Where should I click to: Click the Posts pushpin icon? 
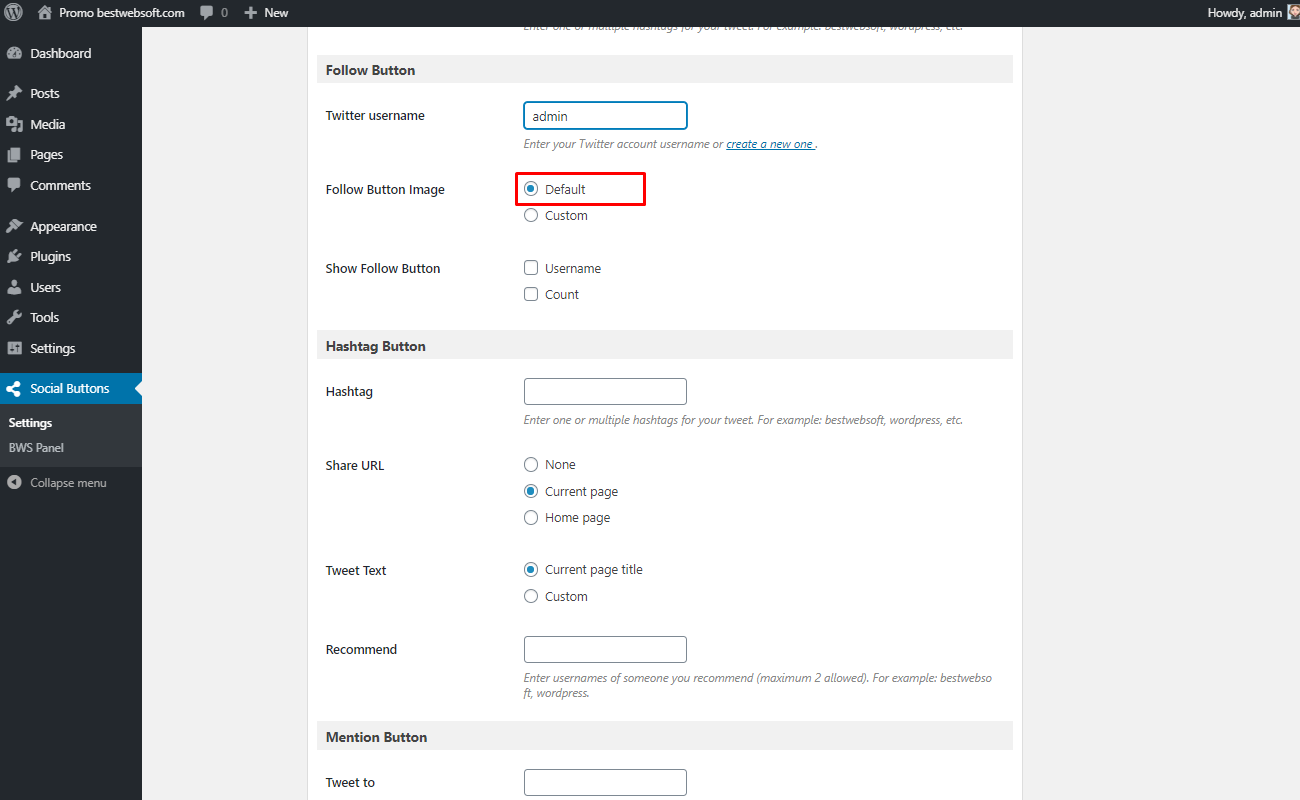point(14,93)
